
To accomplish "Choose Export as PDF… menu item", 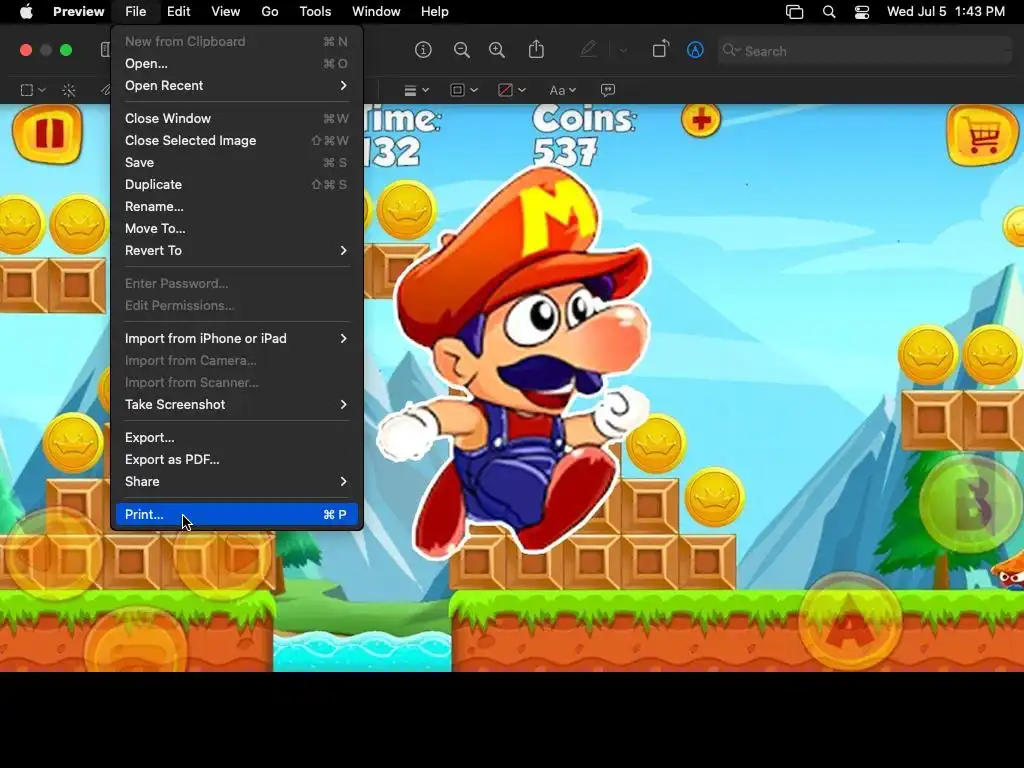I will point(236,460).
